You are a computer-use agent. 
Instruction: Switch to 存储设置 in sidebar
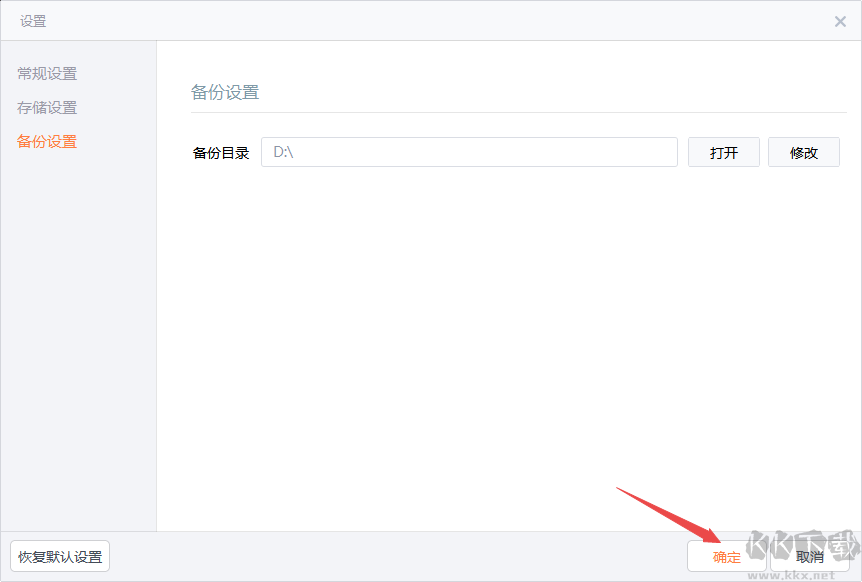click(x=47, y=108)
